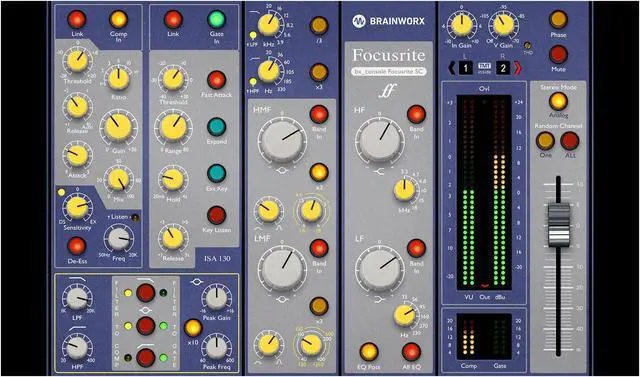Activate the De-Ess button
The image size is (640, 377).
pos(77,246)
